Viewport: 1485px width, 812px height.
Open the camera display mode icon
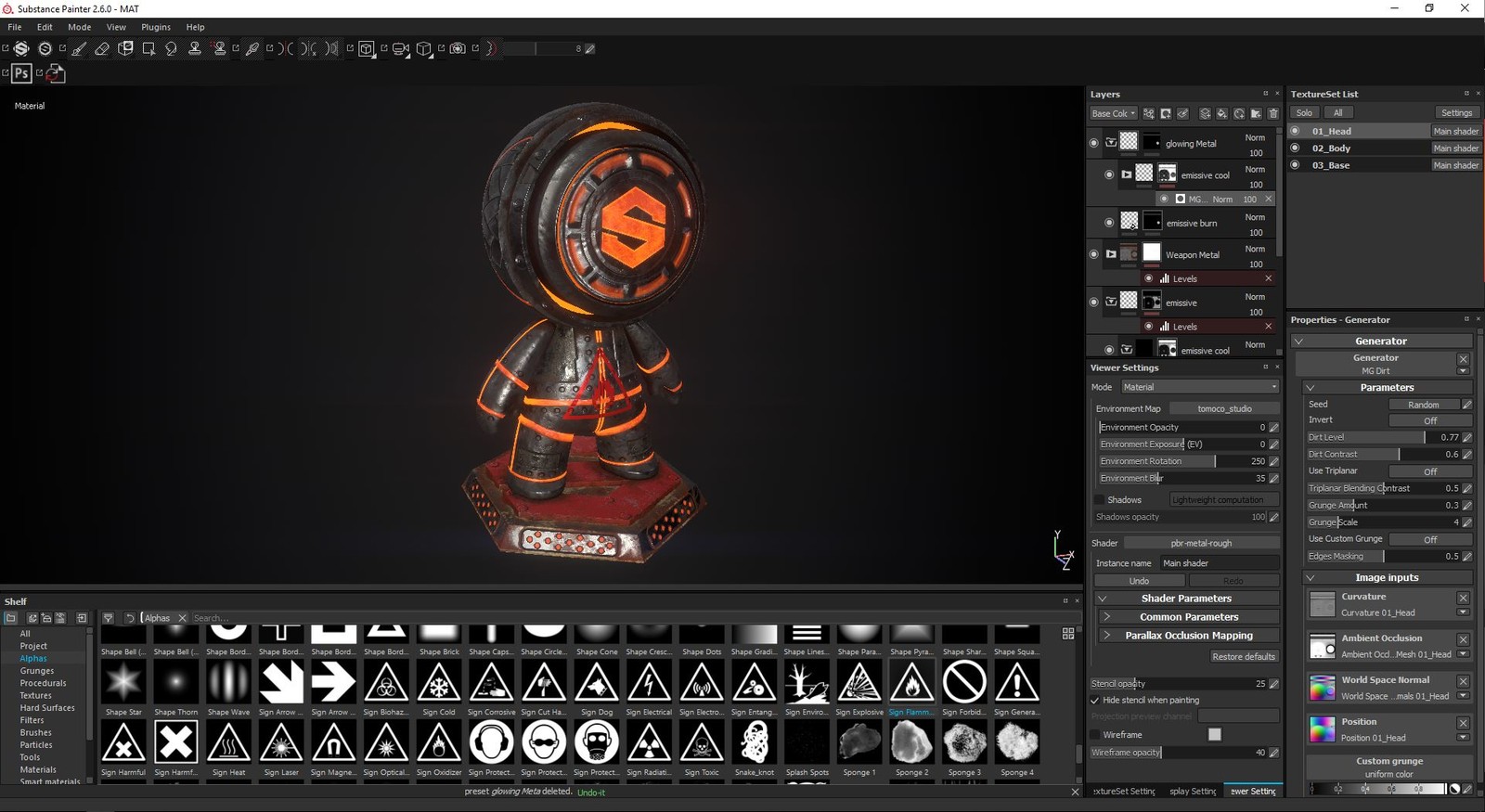click(x=401, y=49)
